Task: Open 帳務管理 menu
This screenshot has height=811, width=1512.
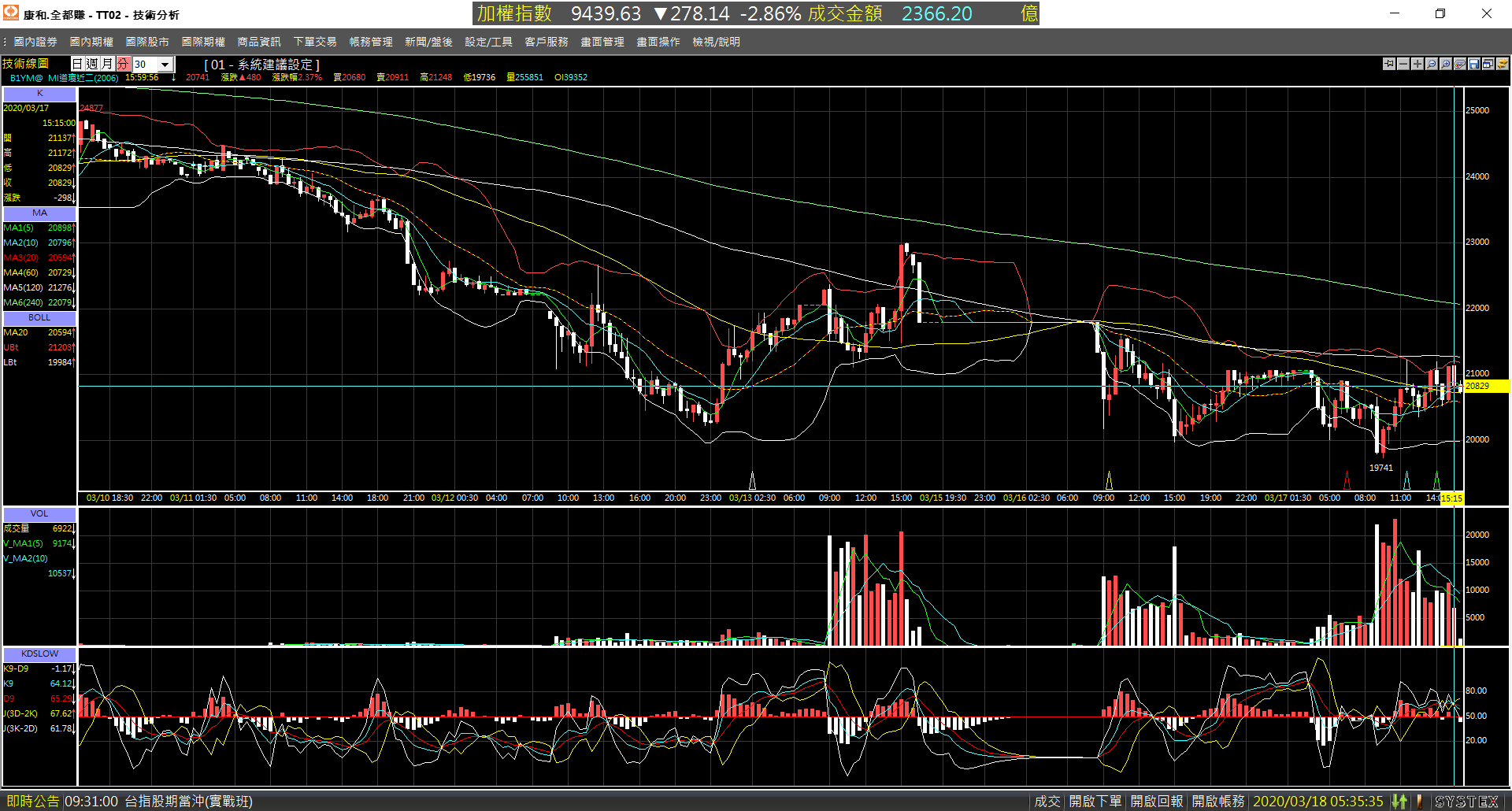Action: [x=371, y=42]
